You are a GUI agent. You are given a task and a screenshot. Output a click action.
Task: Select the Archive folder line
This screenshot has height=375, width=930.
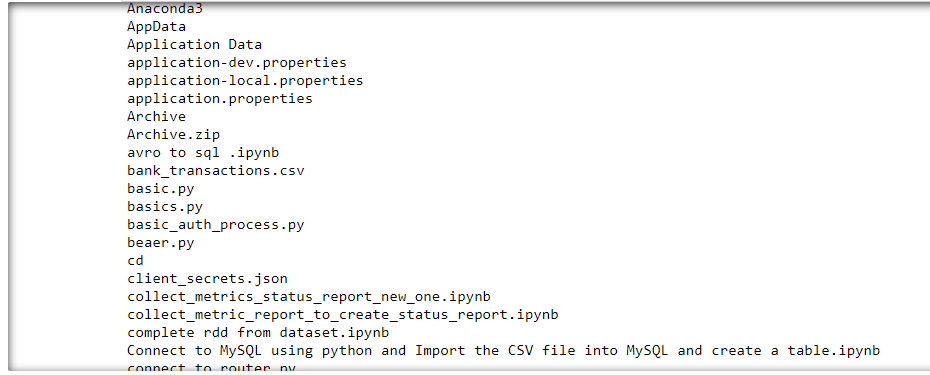click(x=156, y=116)
